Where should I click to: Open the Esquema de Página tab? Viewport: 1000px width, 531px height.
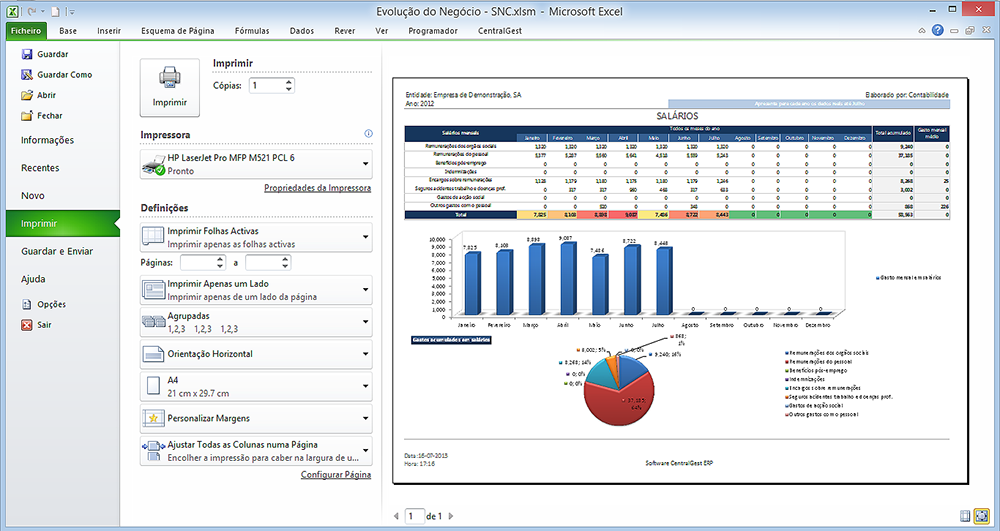178,31
